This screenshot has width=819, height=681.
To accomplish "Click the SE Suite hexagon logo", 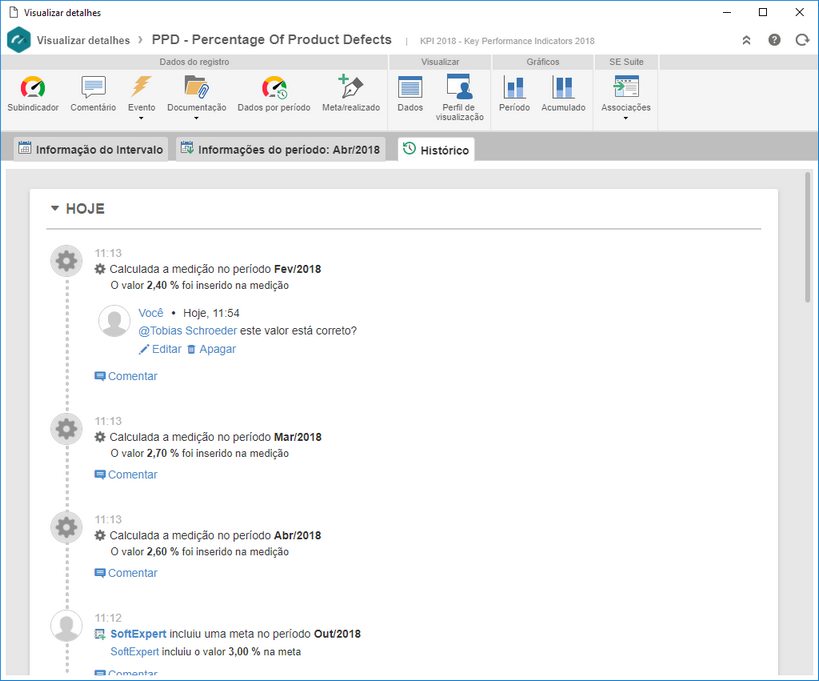I will pyautogui.click(x=19, y=40).
